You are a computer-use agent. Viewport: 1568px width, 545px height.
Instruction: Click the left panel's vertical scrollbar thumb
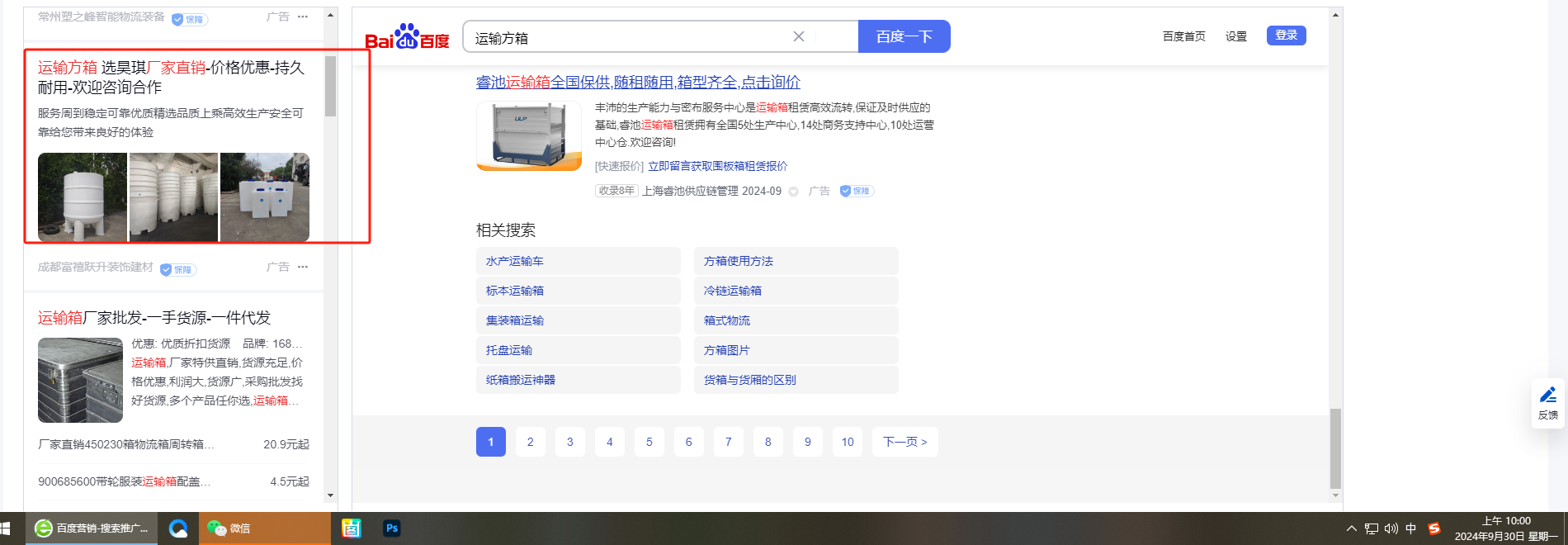(330, 86)
